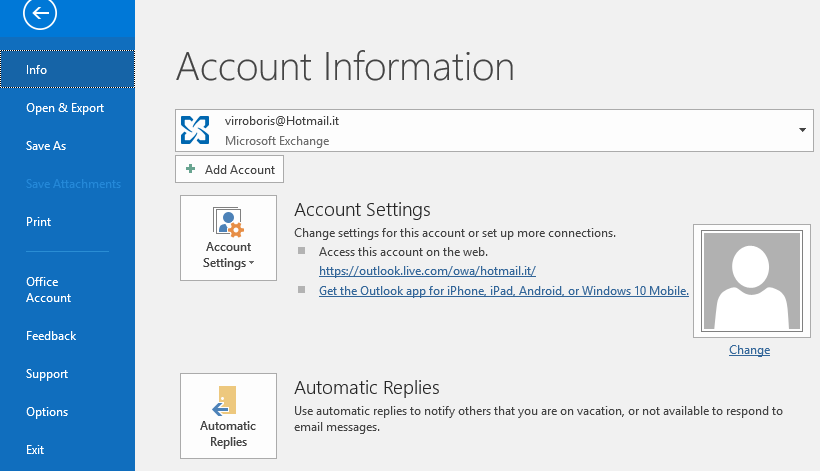Click the profile picture placeholder
Image resolution: width=820 pixels, height=471 pixels.
coord(751,281)
